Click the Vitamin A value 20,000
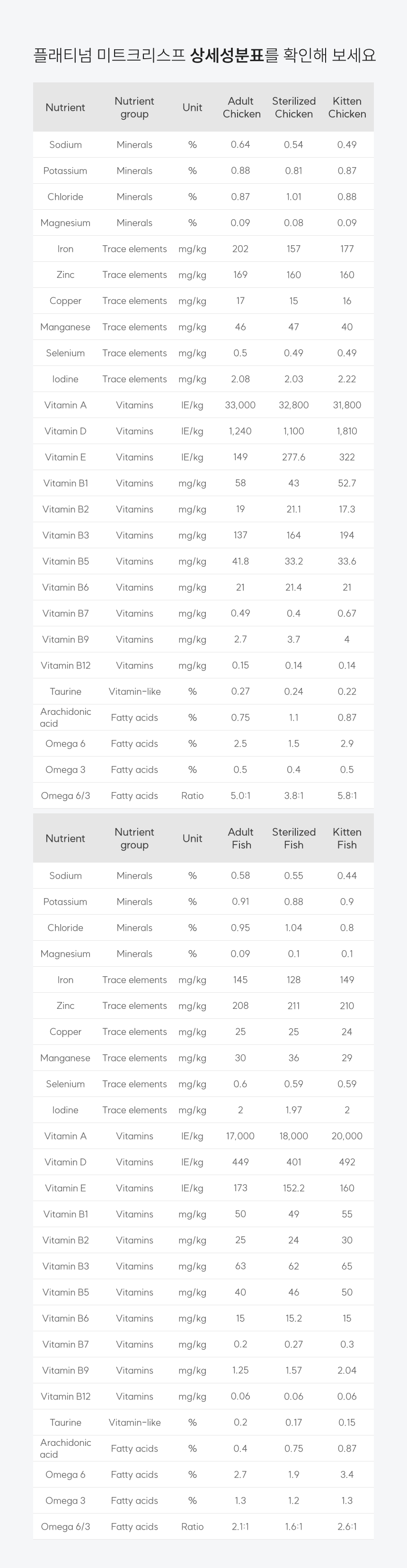The height and width of the screenshot is (1568, 407). click(x=347, y=1136)
